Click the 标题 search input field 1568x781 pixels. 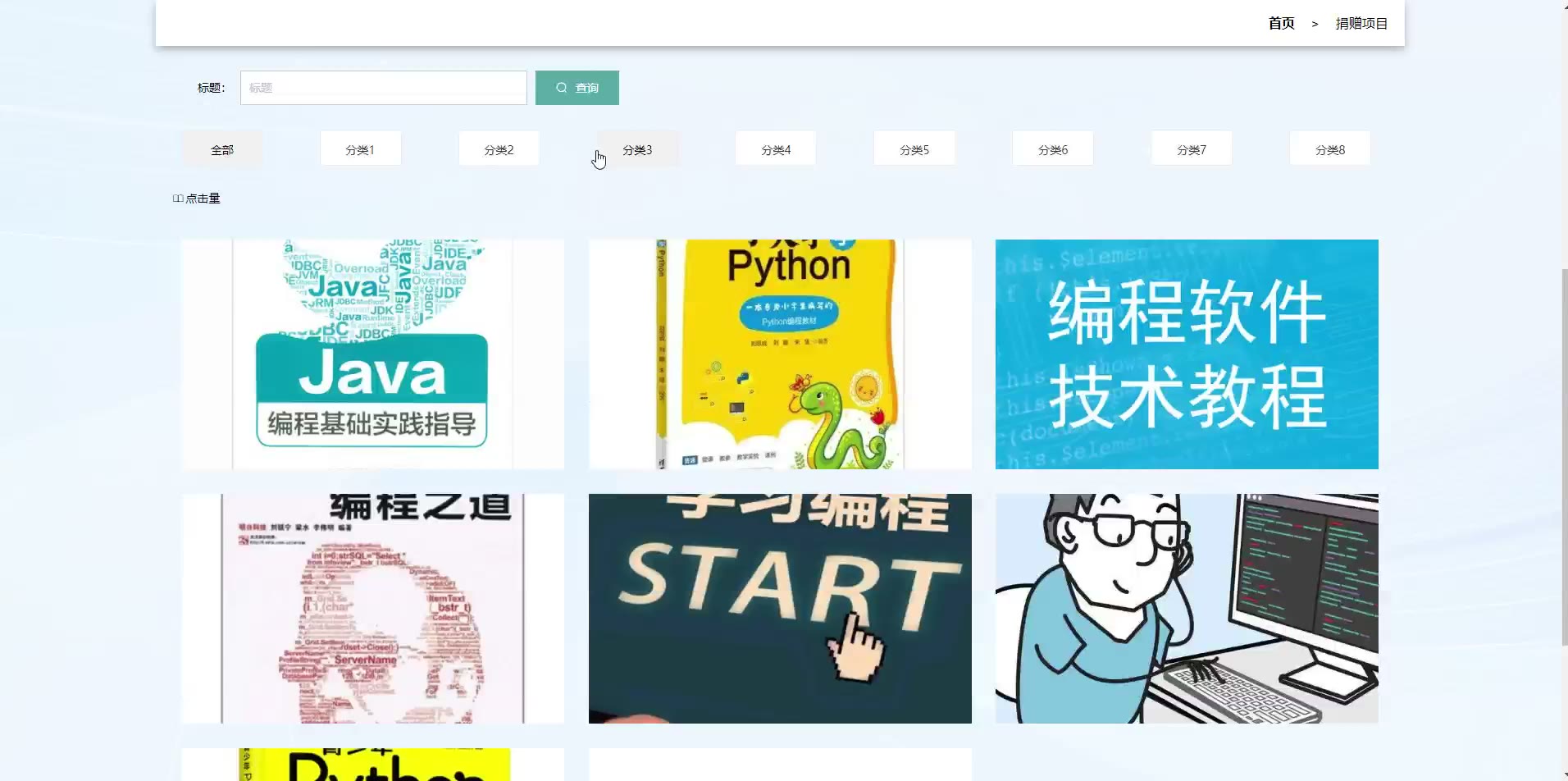coord(383,88)
